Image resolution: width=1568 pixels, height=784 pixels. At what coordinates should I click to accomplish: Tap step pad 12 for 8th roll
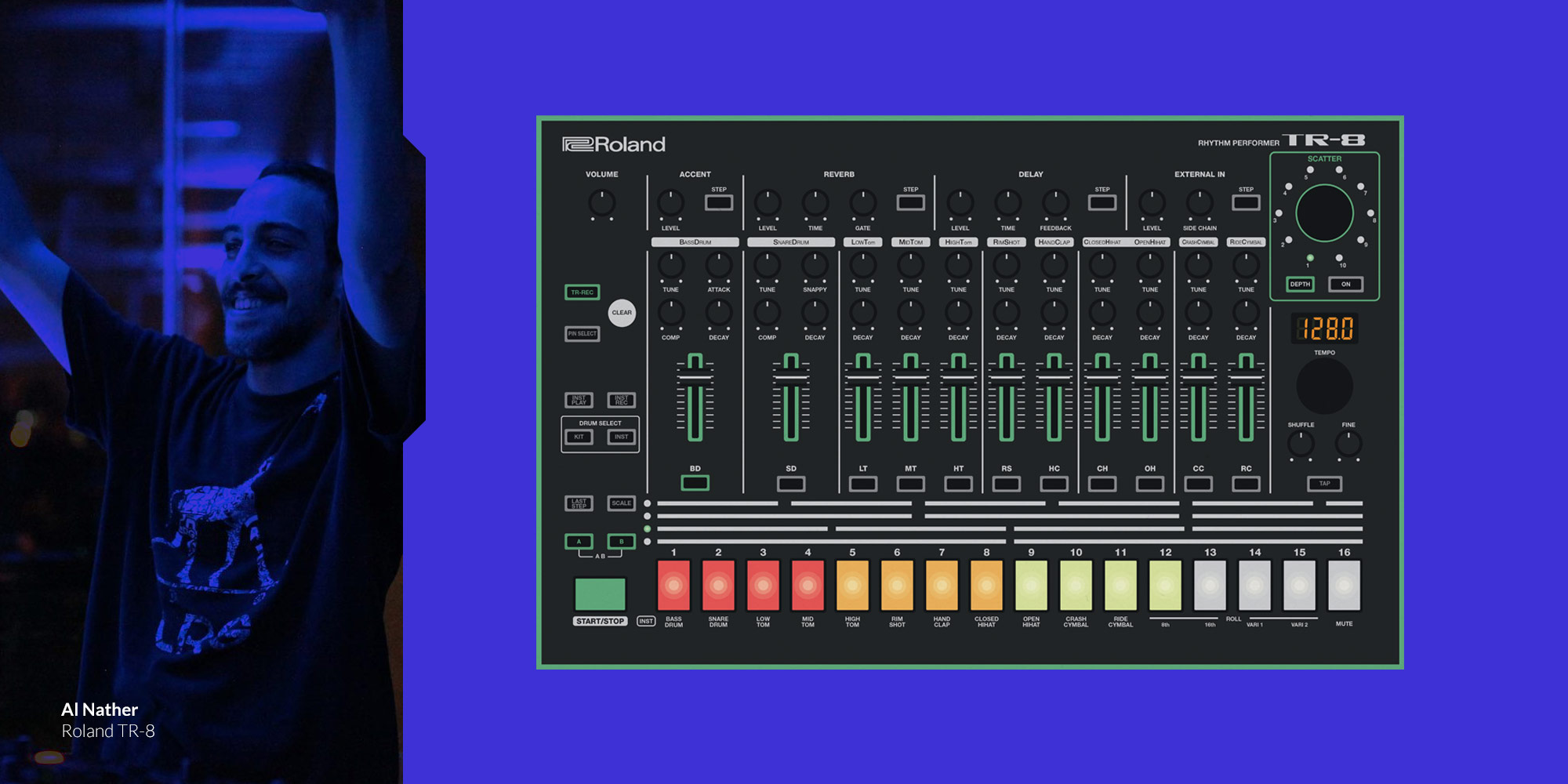[x=1165, y=585]
